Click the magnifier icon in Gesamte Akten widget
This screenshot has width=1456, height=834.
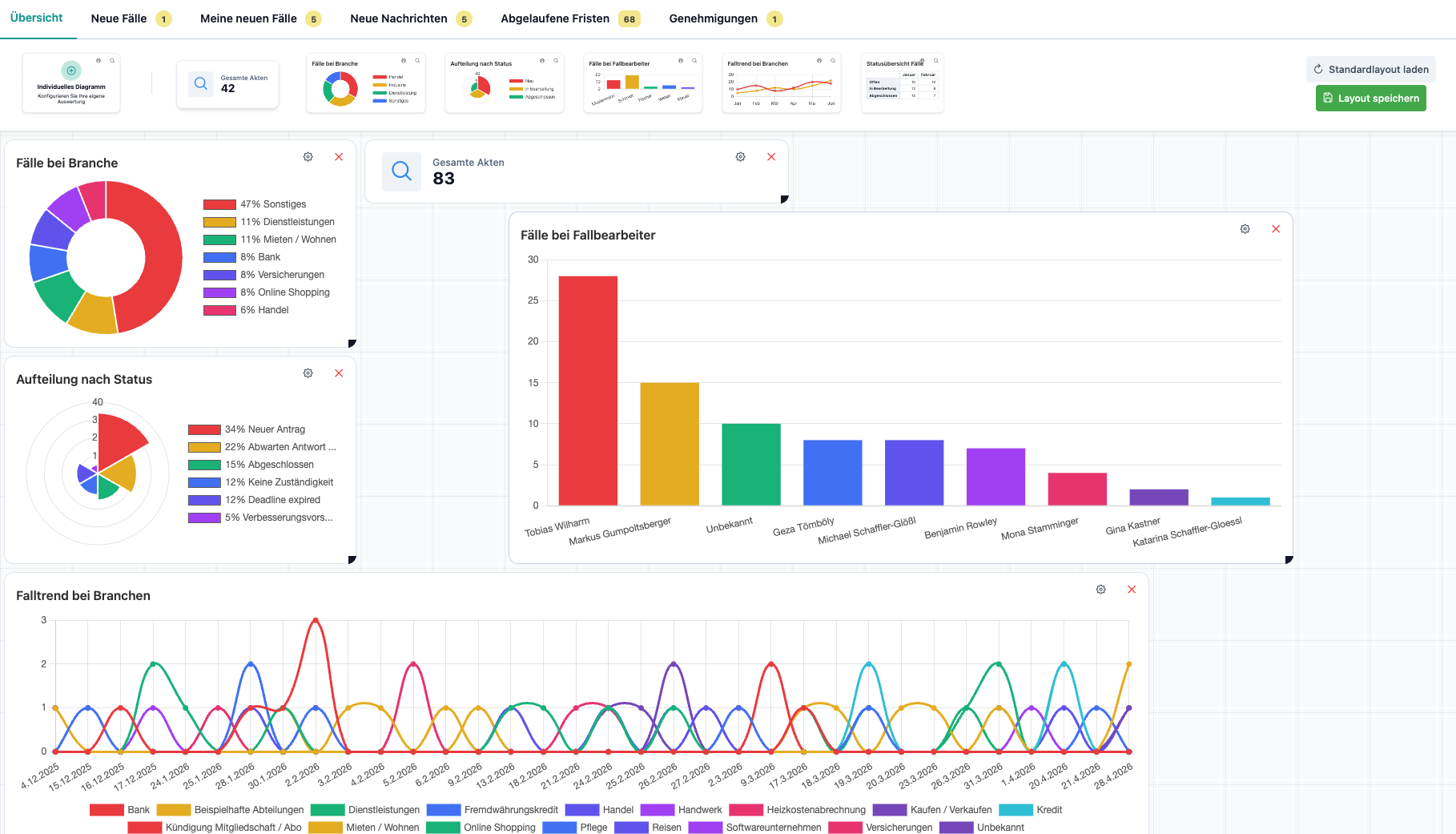tap(401, 171)
